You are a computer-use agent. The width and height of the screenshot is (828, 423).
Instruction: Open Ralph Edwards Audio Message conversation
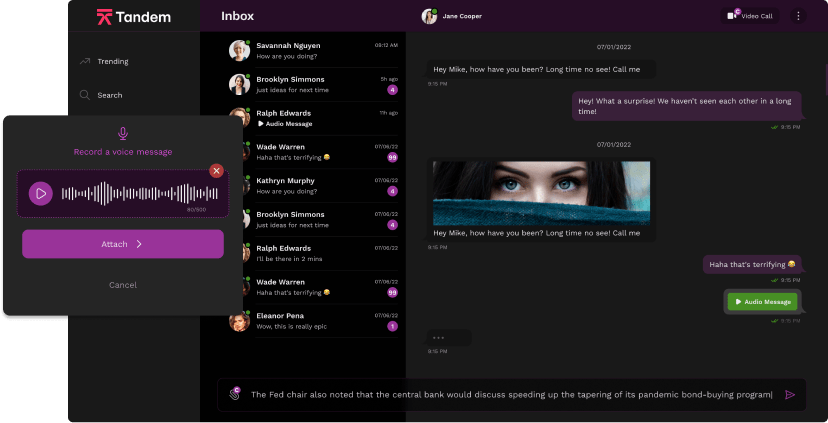314,118
